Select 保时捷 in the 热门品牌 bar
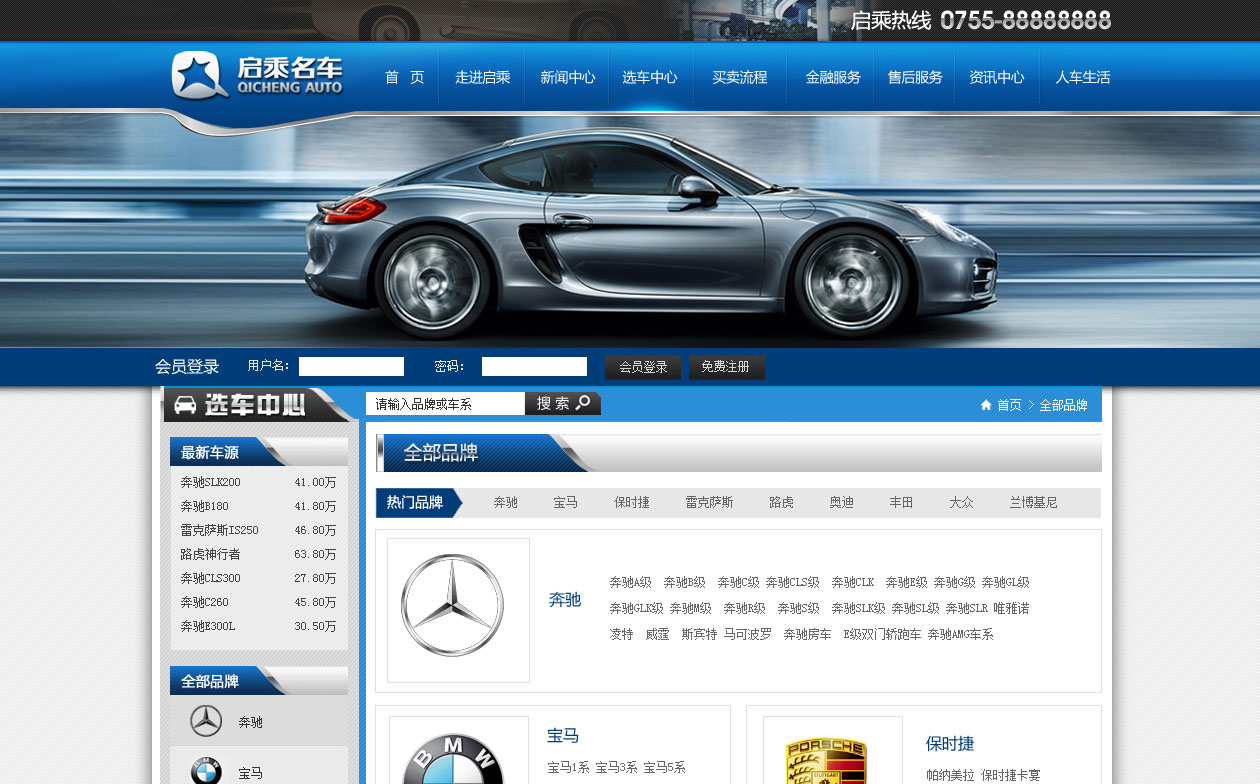The height and width of the screenshot is (784, 1260). 631,502
